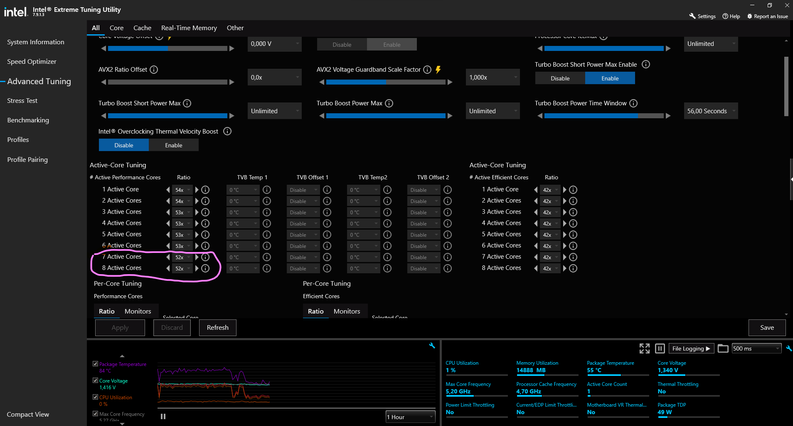
Task: Click Report an Issue
Action: click(767, 16)
